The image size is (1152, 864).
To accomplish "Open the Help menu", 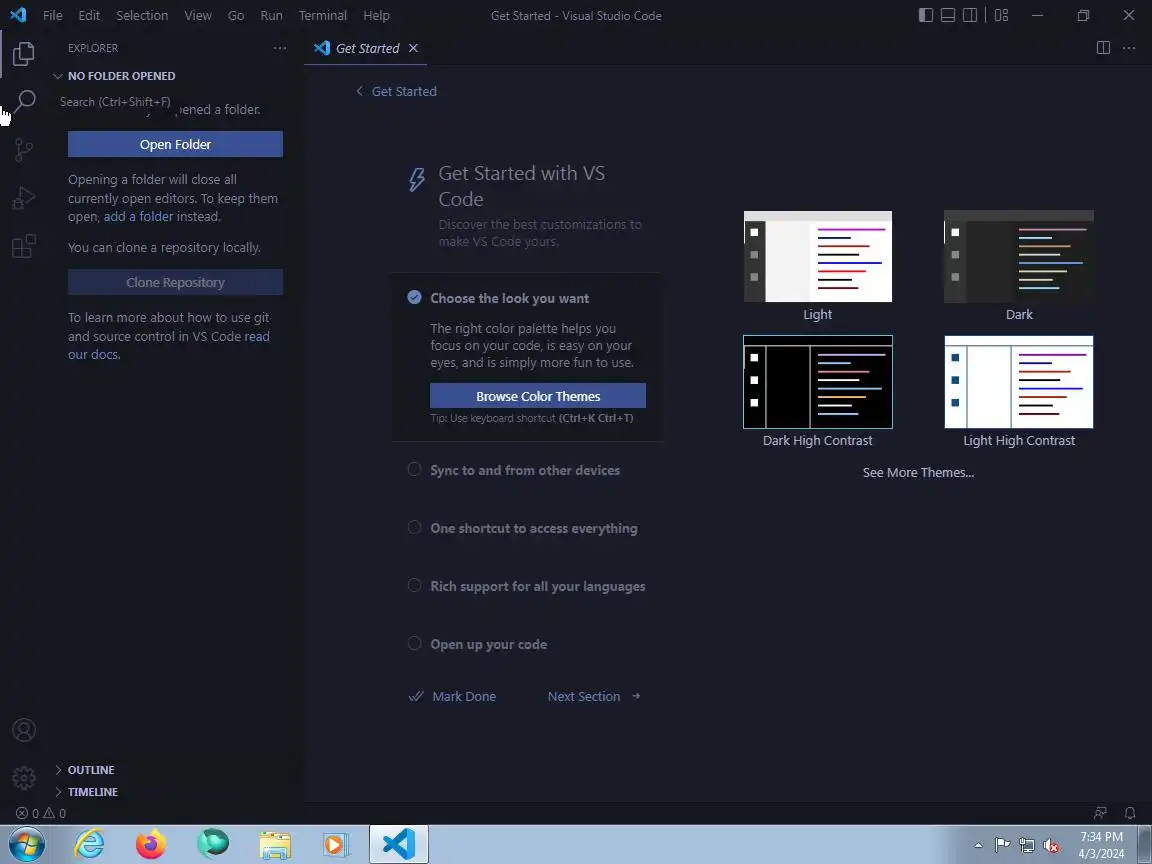I will [376, 15].
